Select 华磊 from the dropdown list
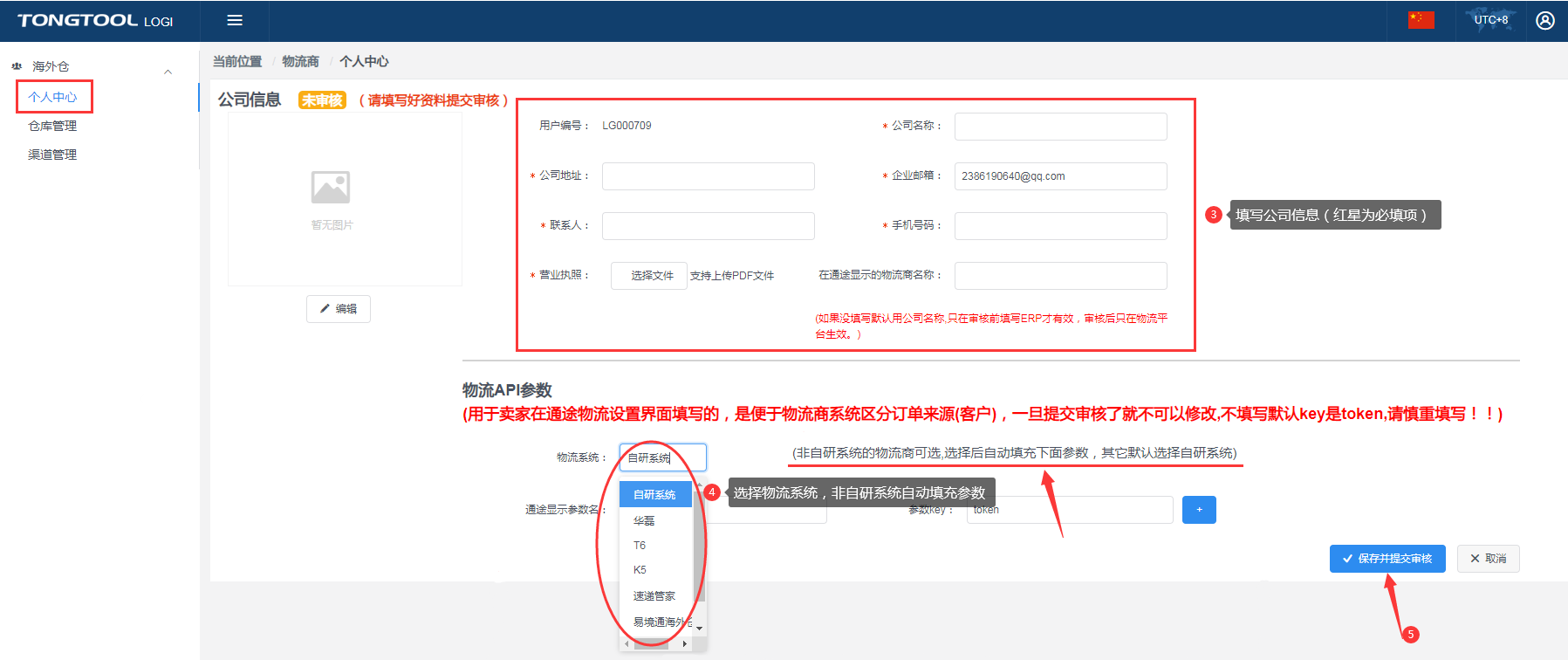This screenshot has width=1568, height=660. point(656,520)
